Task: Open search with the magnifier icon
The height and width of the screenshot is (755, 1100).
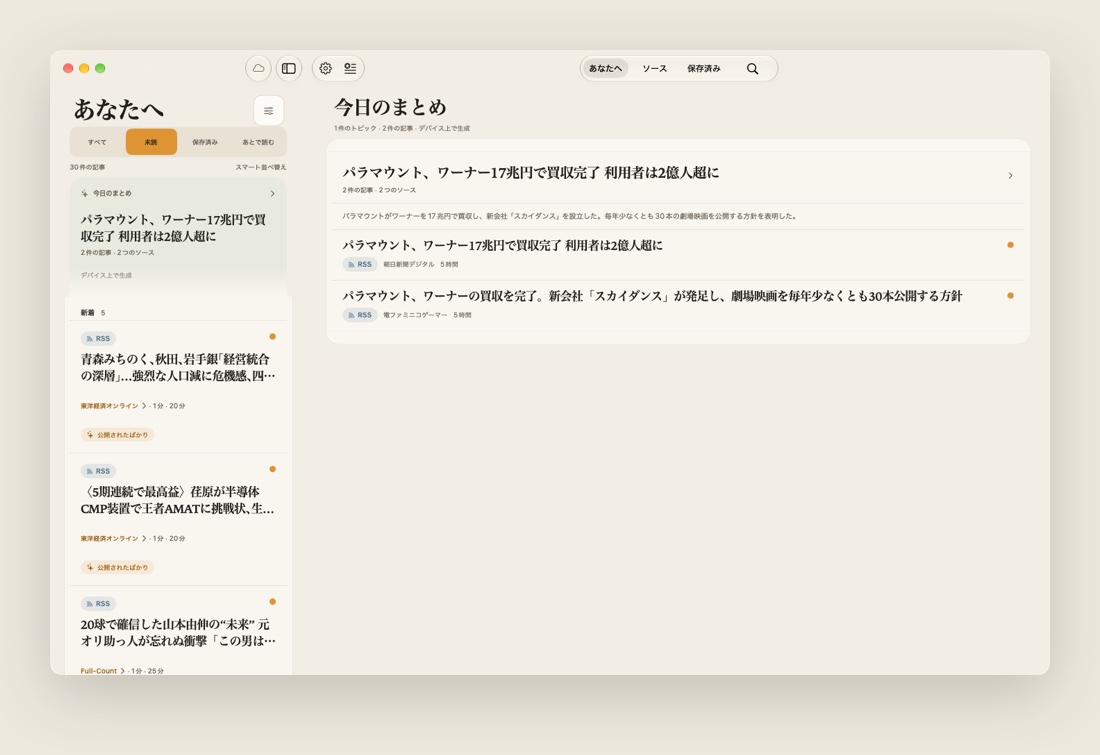Action: [x=752, y=68]
